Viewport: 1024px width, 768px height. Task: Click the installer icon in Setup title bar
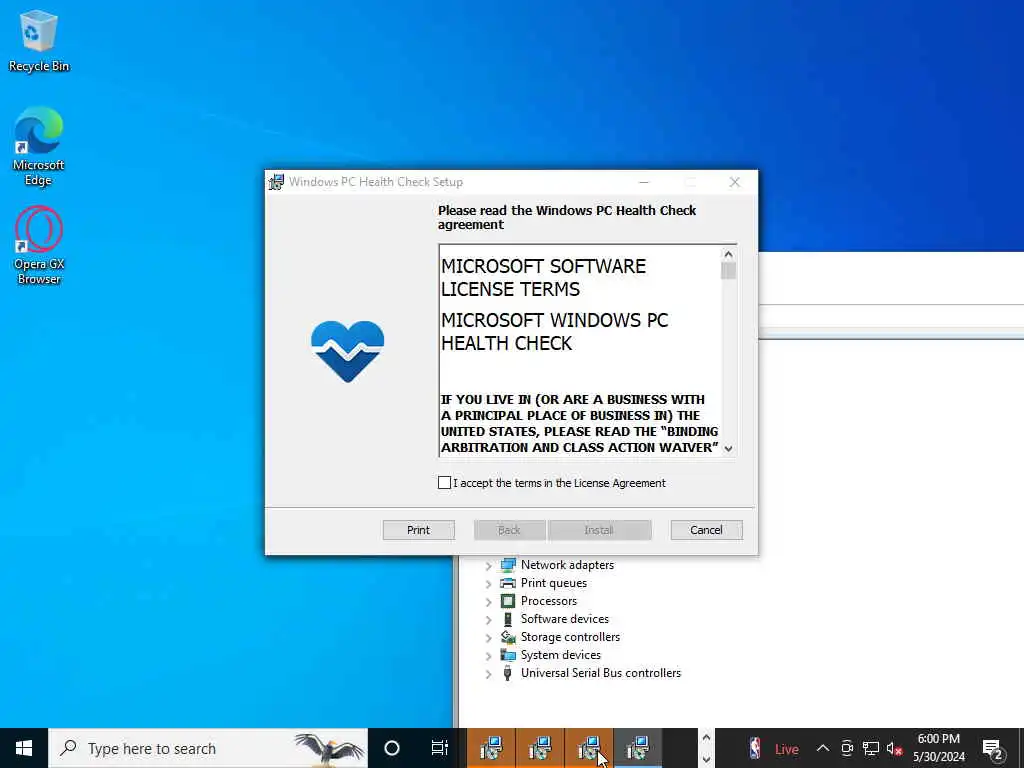(276, 182)
